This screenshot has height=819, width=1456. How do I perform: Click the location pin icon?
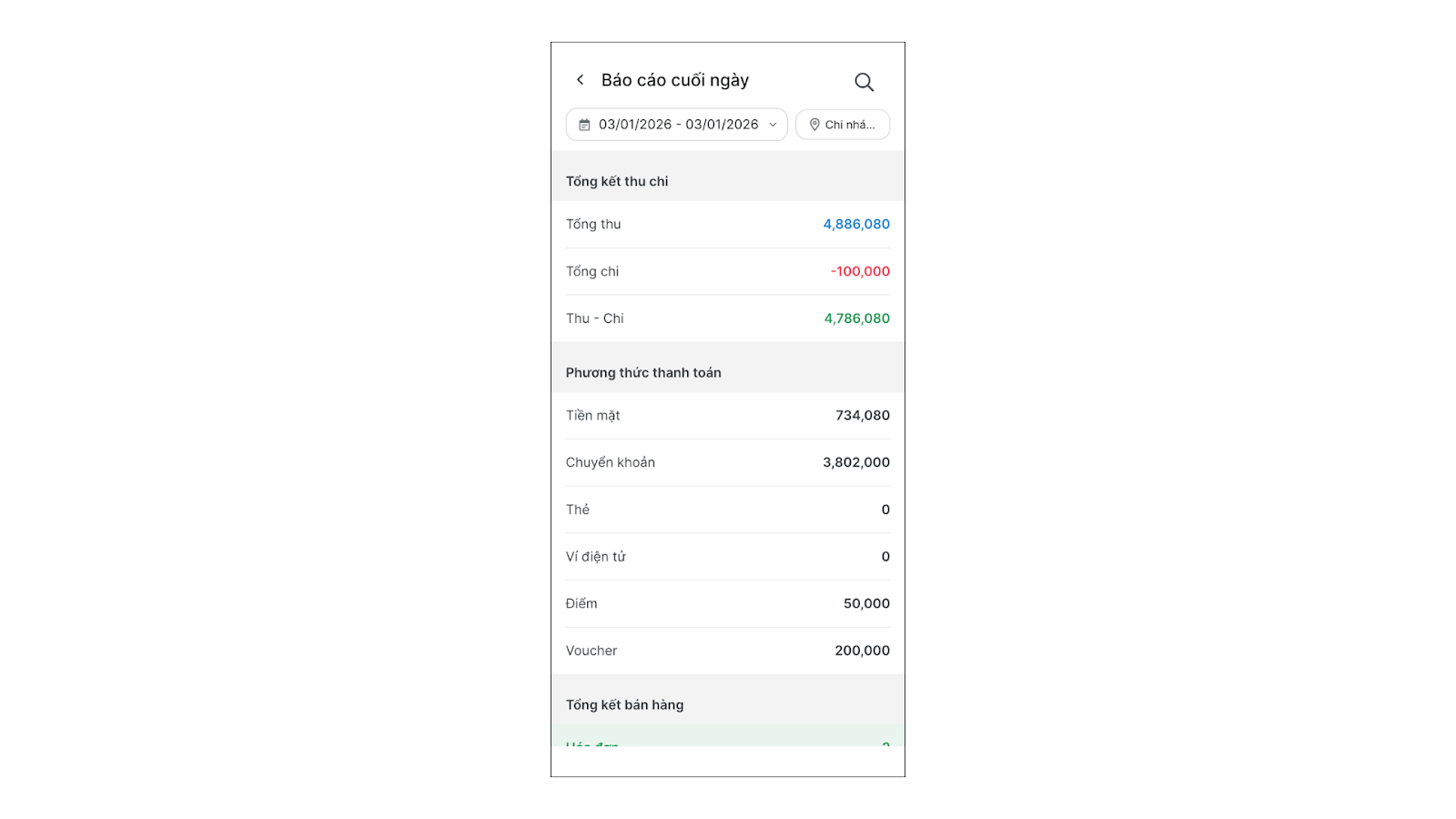coord(814,125)
